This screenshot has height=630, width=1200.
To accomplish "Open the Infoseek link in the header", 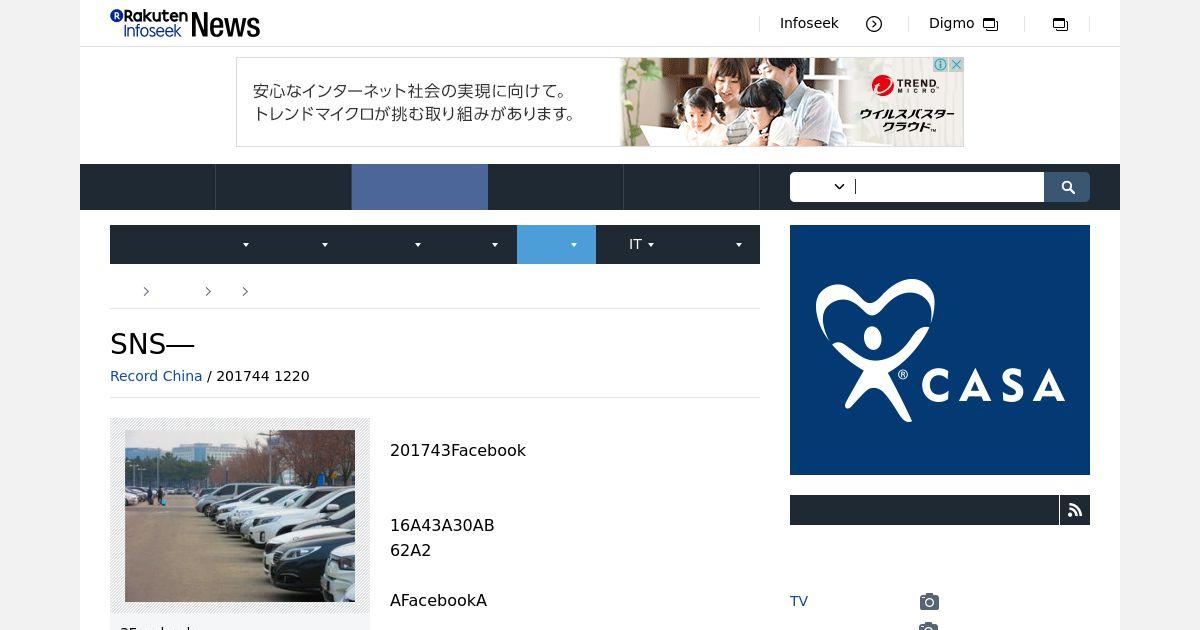I will [809, 23].
